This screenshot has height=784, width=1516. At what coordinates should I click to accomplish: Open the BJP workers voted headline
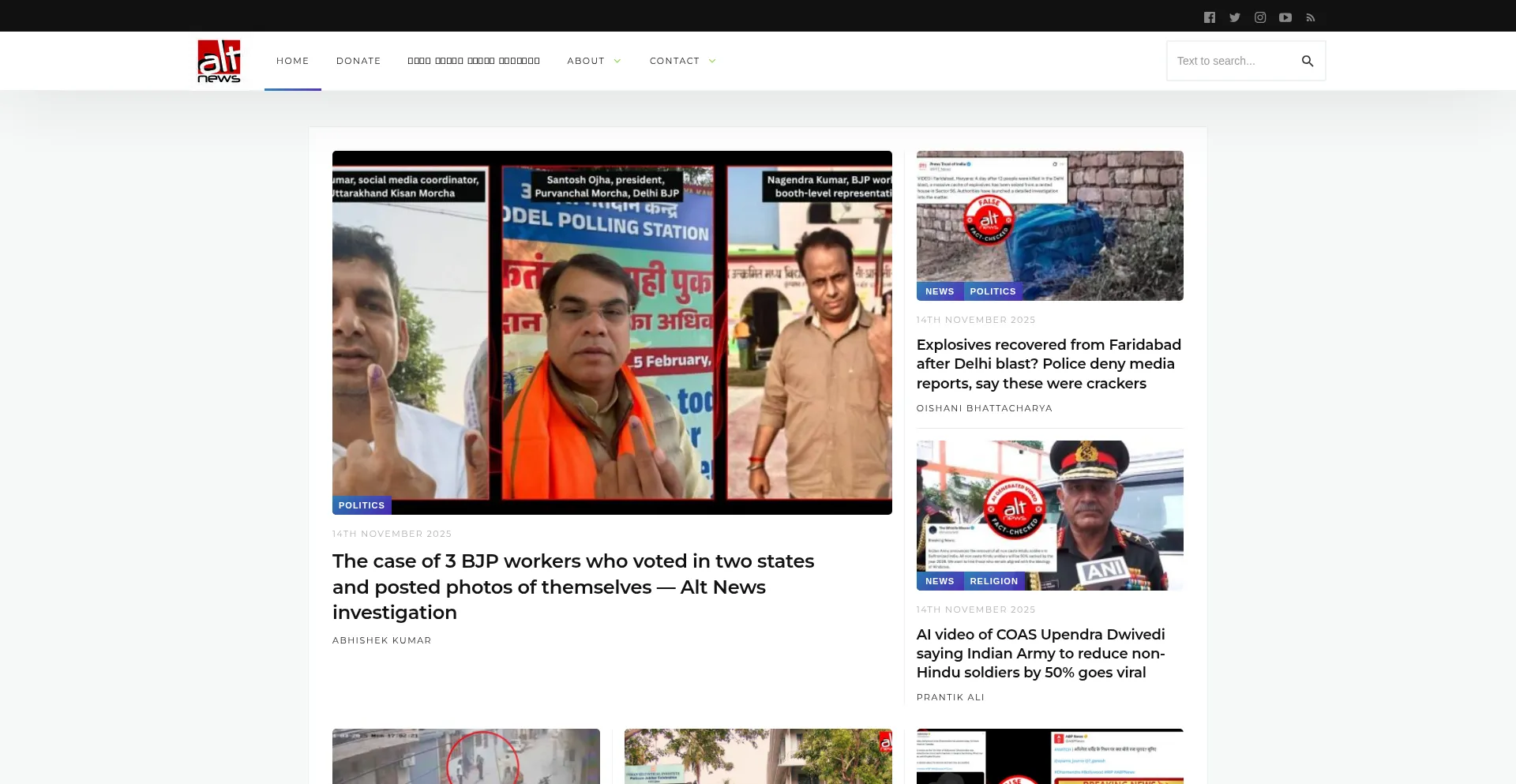pyautogui.click(x=572, y=587)
